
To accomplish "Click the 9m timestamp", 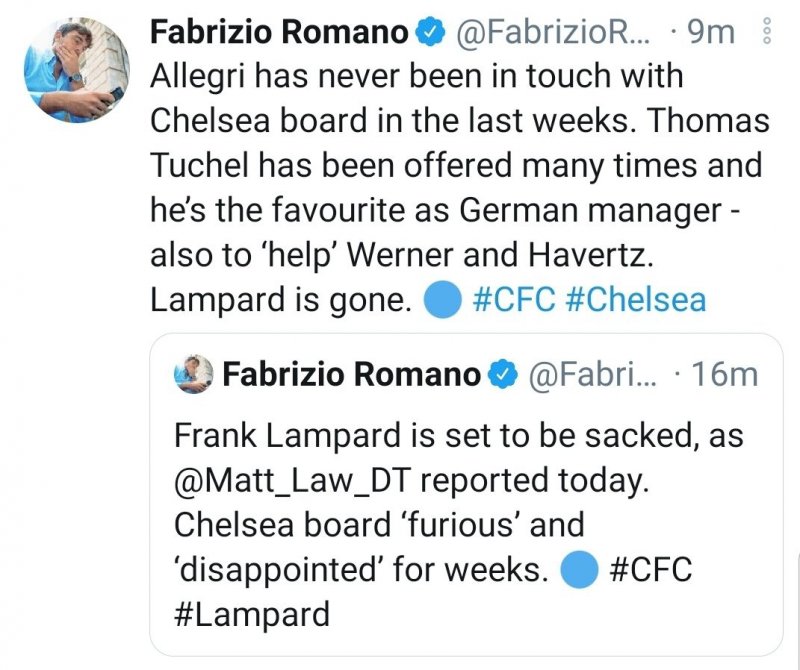I will (x=713, y=34).
